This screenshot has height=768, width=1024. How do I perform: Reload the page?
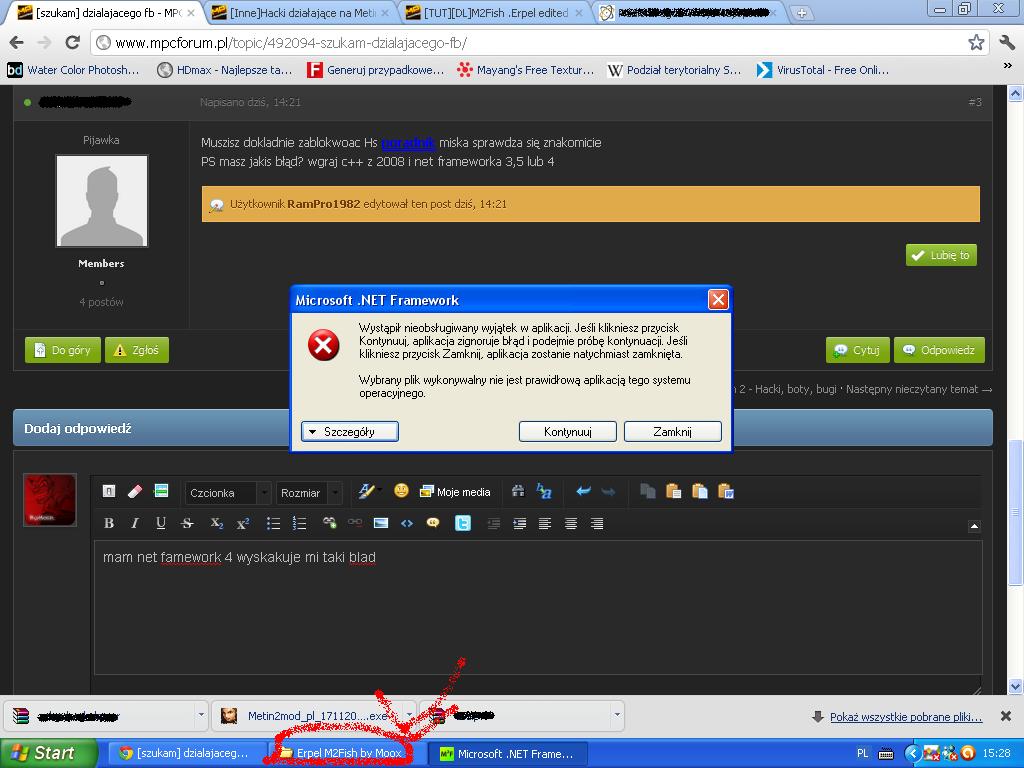72,42
